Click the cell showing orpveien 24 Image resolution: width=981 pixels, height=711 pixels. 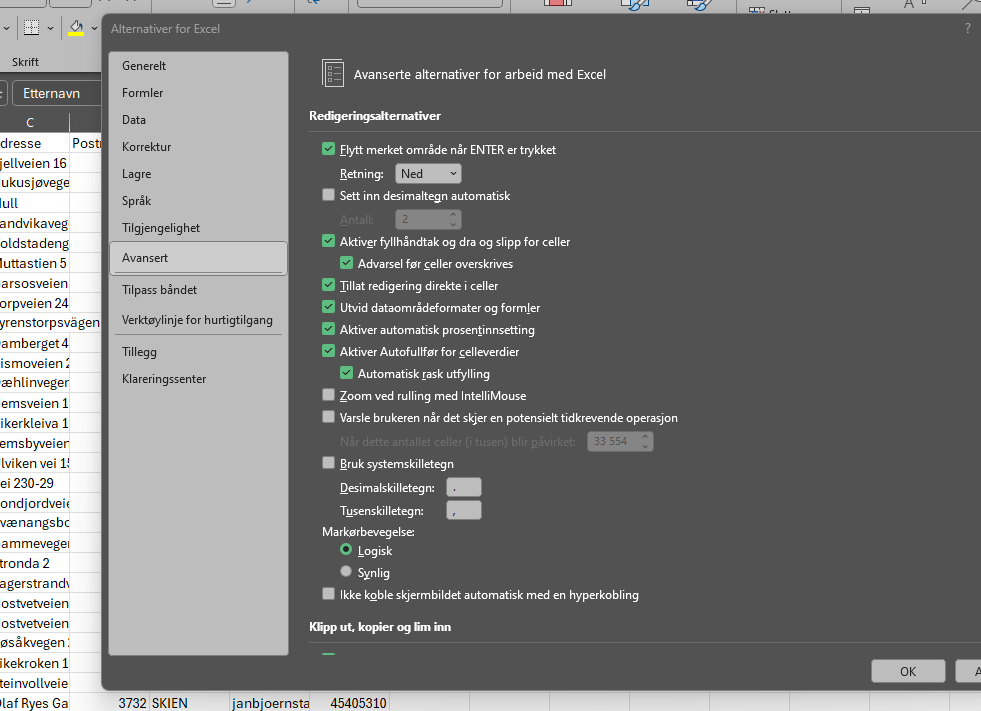pos(34,303)
